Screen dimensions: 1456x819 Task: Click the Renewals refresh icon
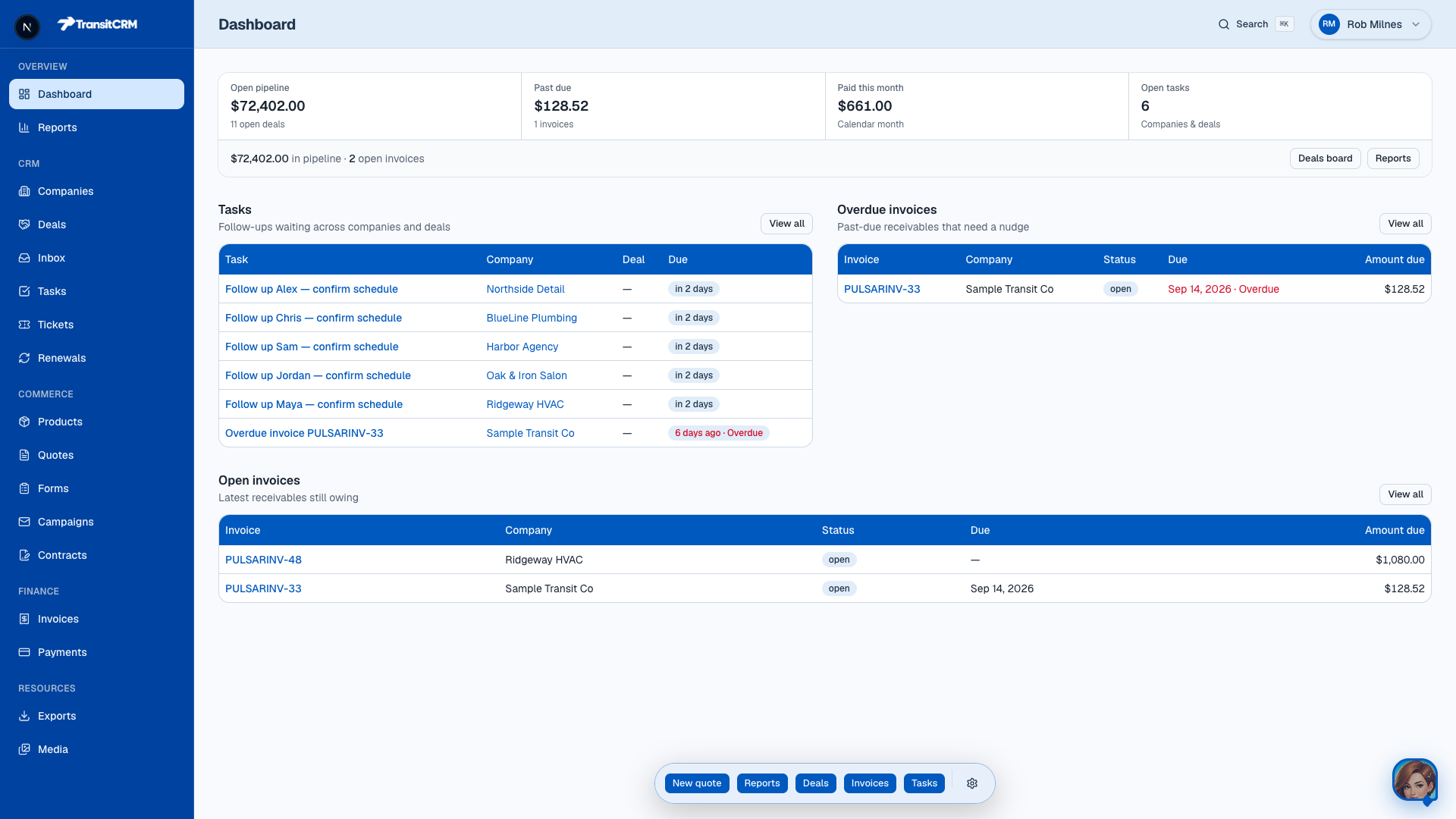(24, 358)
